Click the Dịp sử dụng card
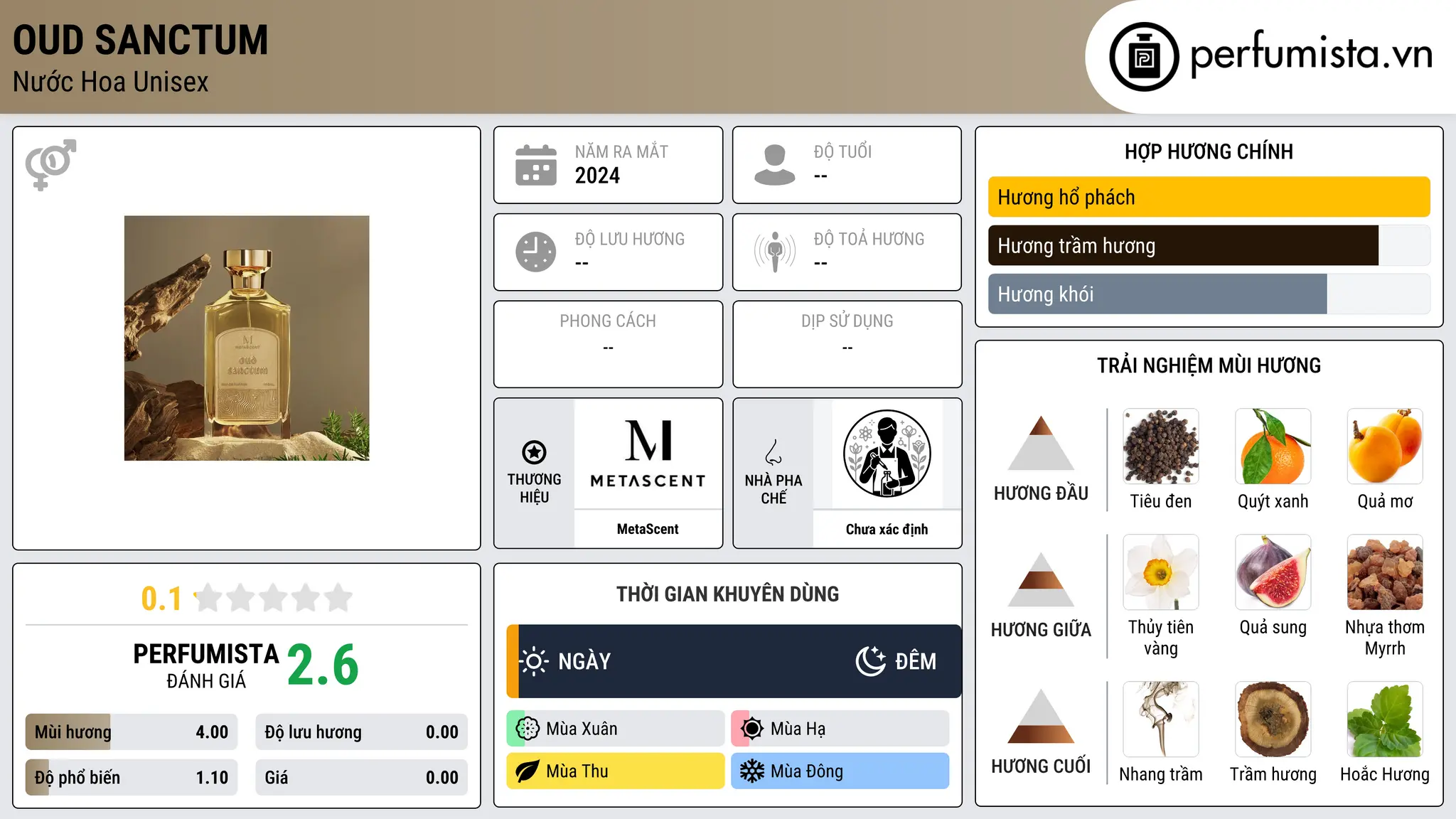Viewport: 1456px width, 819px height. [x=847, y=344]
